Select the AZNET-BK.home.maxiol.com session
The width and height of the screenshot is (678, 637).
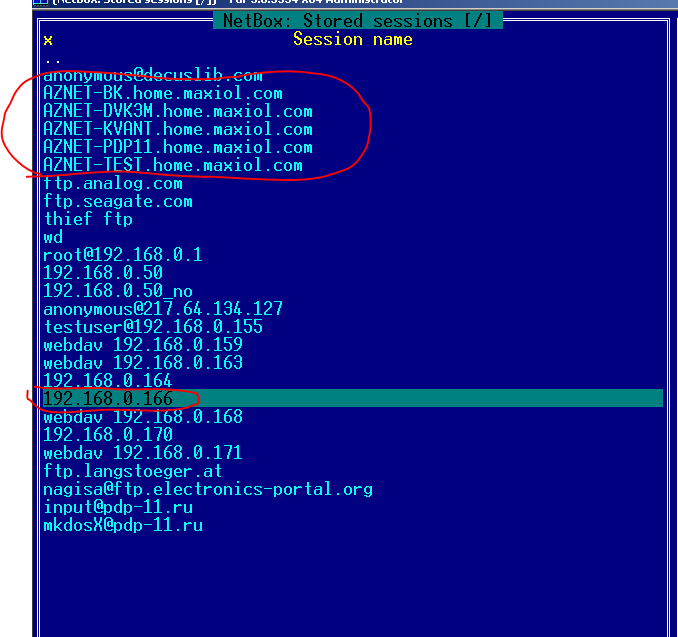click(162, 93)
